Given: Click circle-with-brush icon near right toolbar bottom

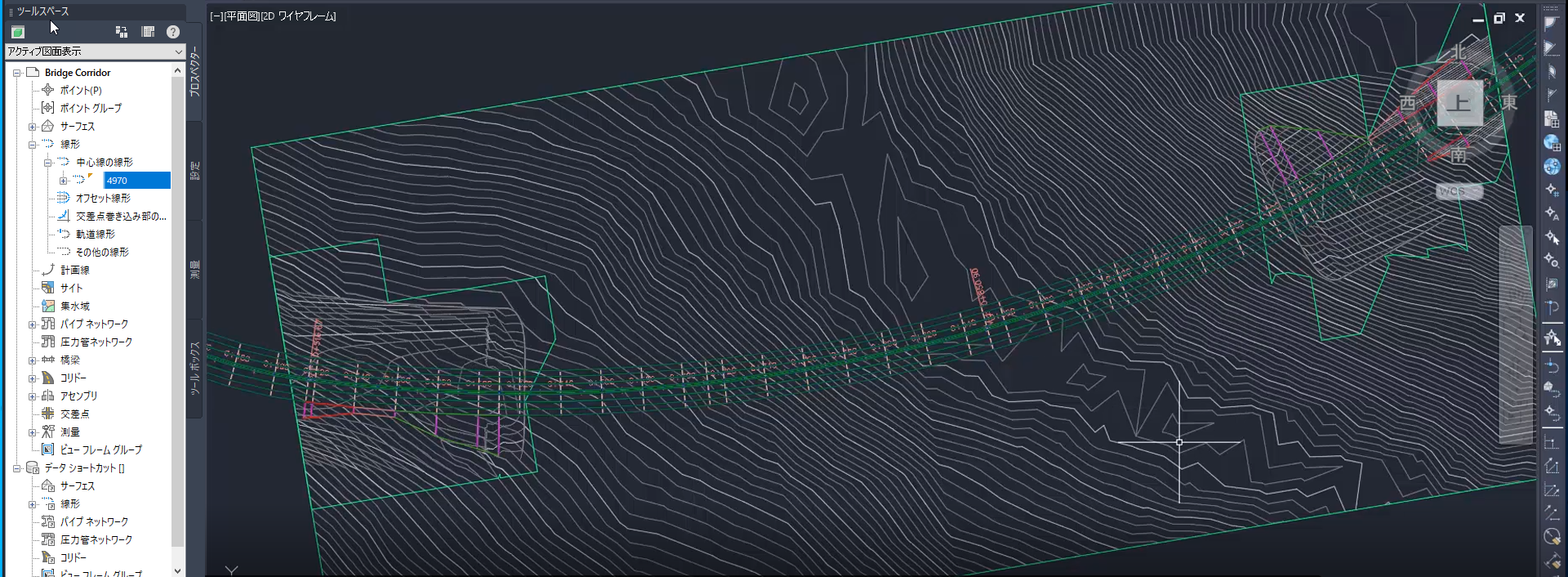Looking at the screenshot, I should click(x=1552, y=537).
